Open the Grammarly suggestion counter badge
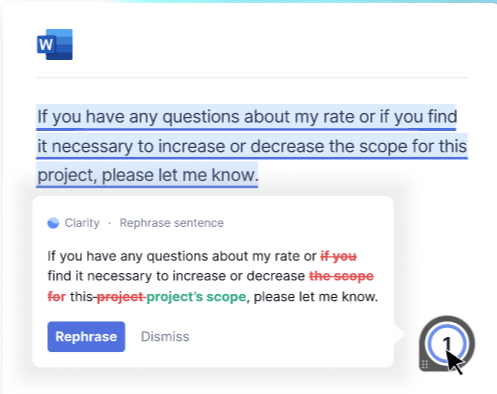497x394 pixels. [447, 344]
